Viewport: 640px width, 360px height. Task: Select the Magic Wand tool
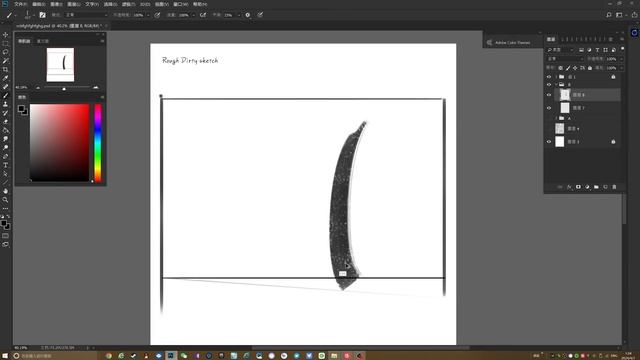coord(5,60)
